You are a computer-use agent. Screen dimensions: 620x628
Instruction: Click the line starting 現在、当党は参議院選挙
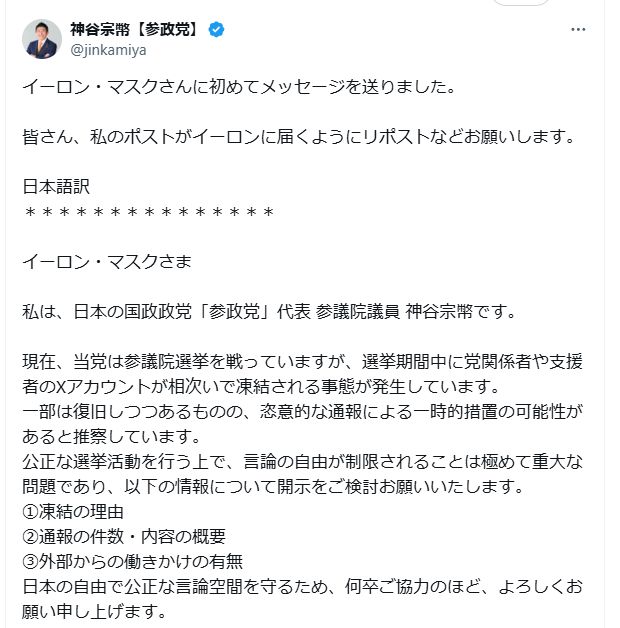(x=302, y=362)
